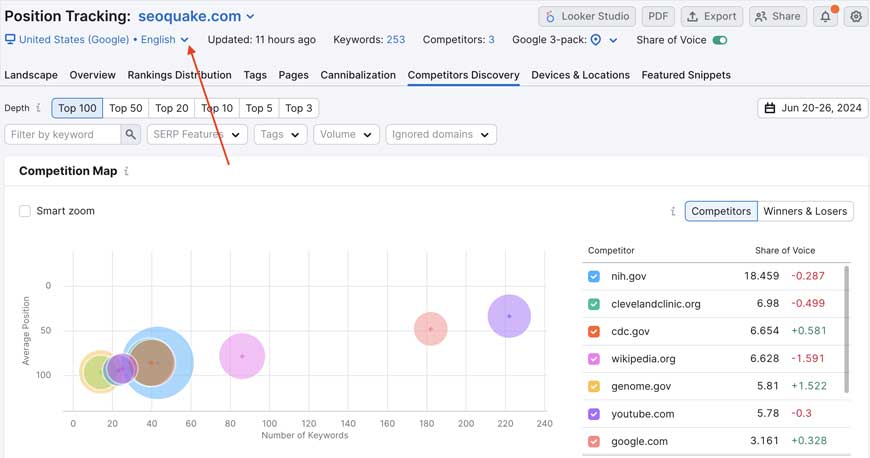
Task: Click the Competitors count 3 link
Action: click(x=492, y=40)
